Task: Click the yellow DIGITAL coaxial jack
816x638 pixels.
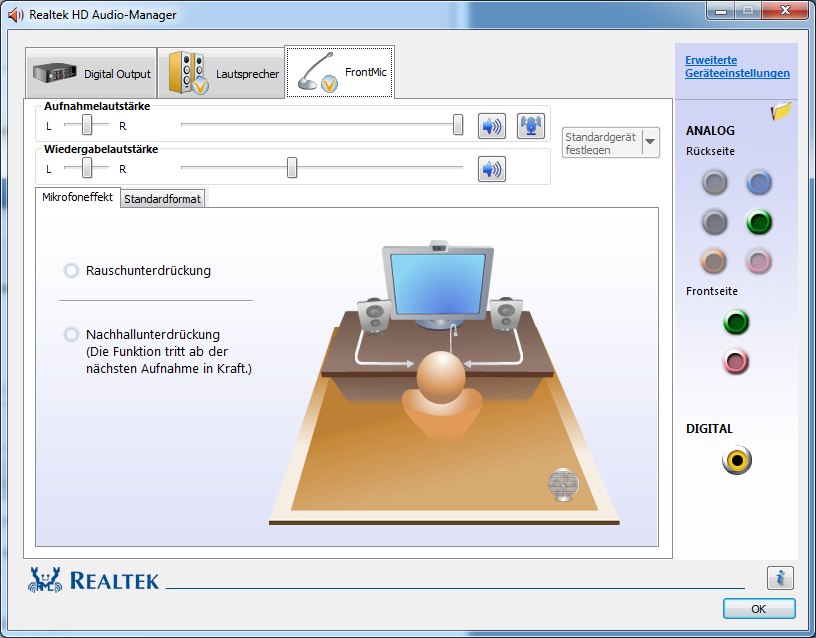Action: [x=737, y=460]
